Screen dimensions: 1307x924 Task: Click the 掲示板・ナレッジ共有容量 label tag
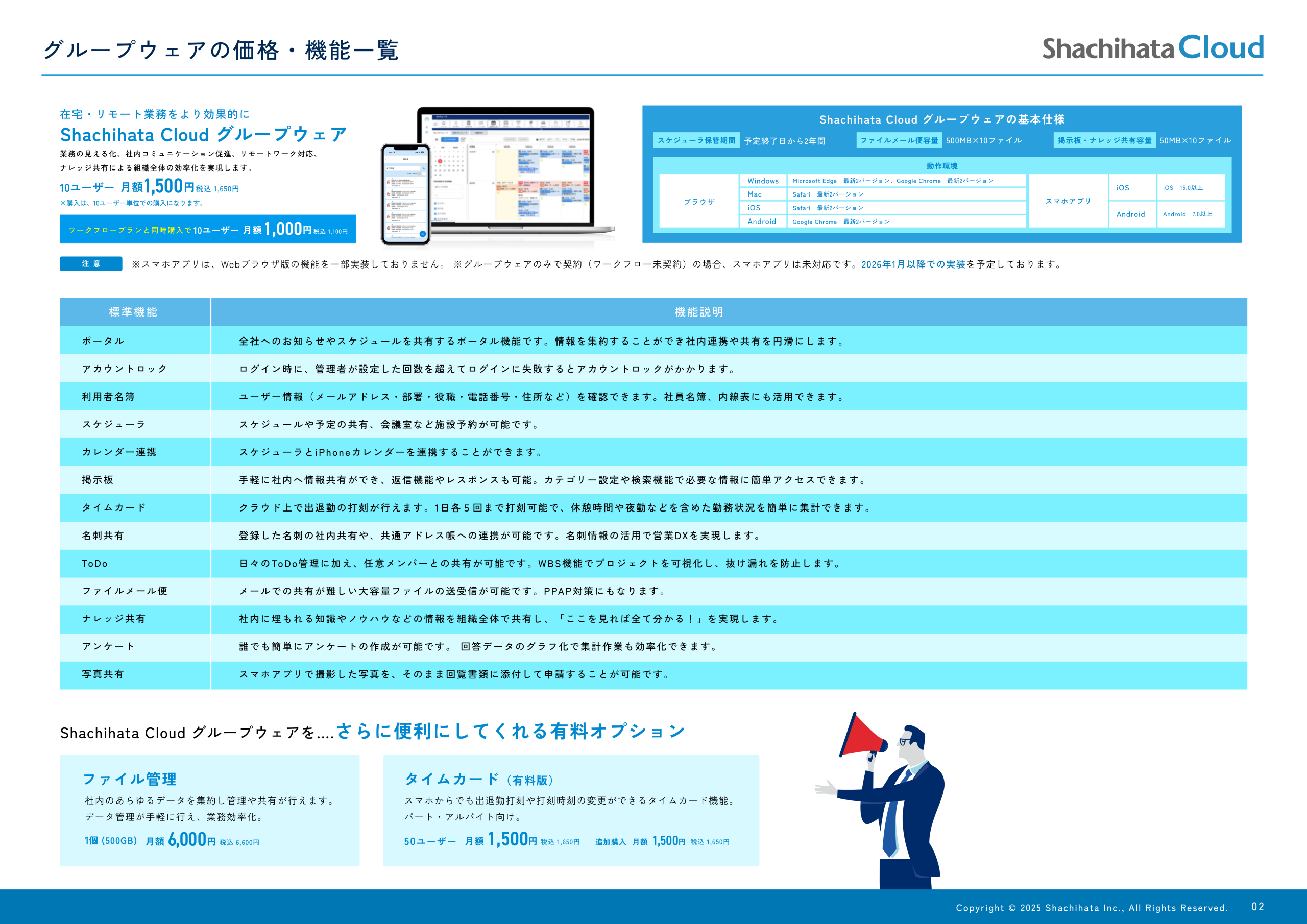[x=1104, y=140]
